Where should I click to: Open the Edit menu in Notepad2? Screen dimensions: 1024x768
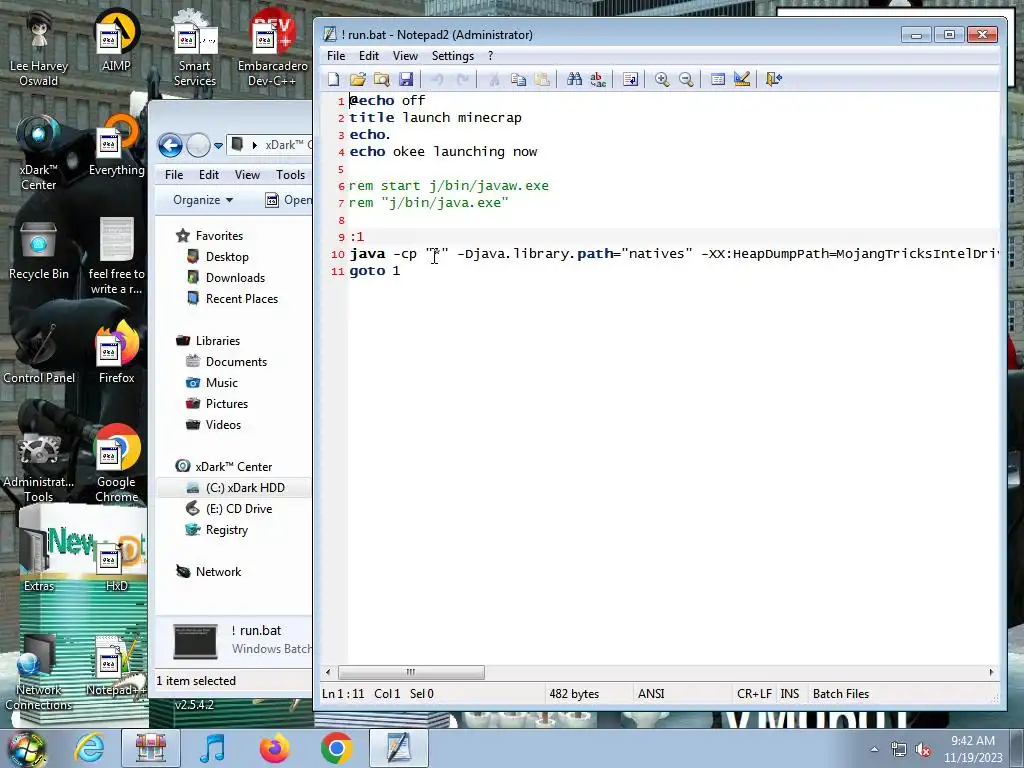pos(369,56)
